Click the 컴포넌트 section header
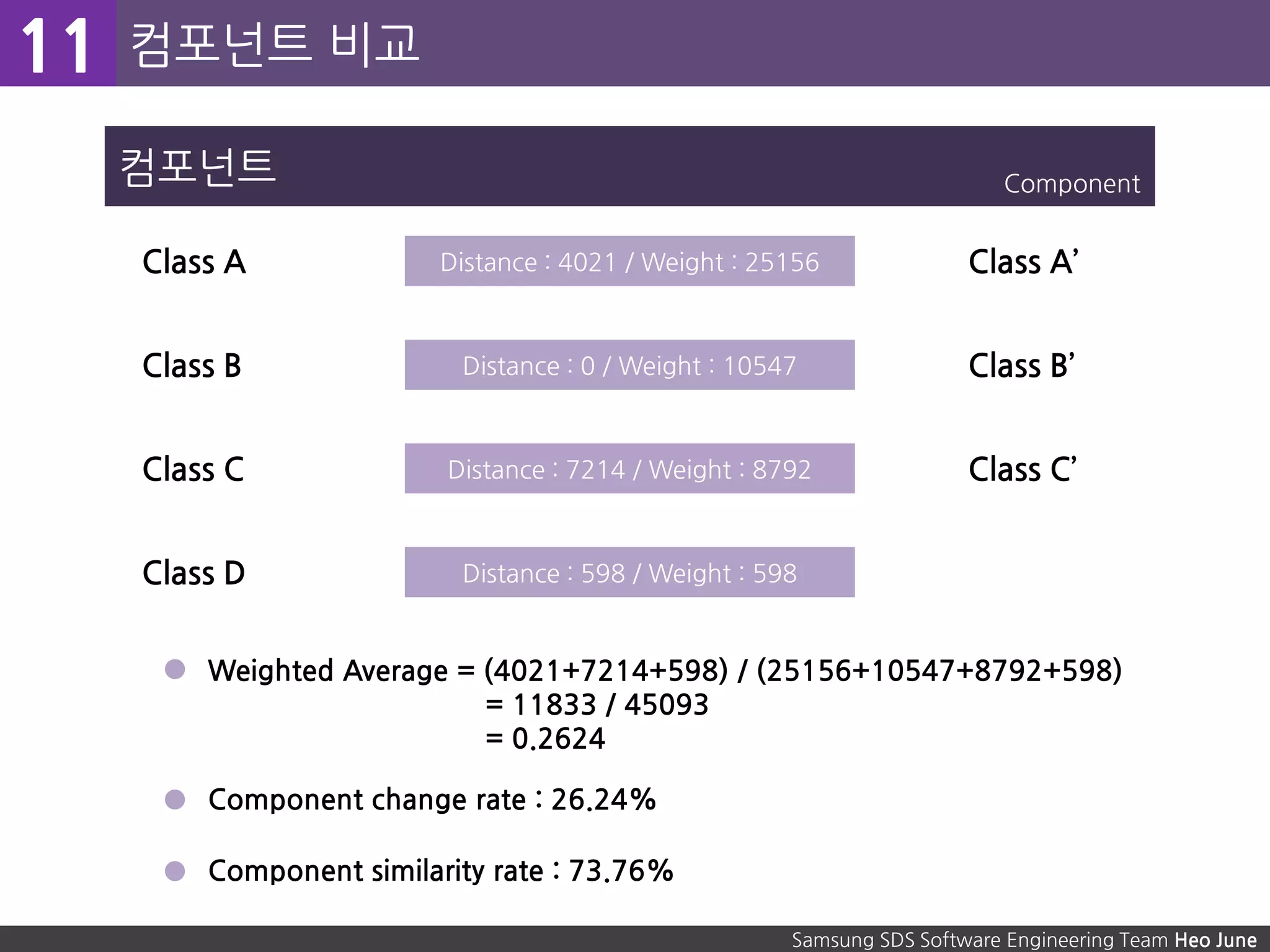The height and width of the screenshot is (952, 1270). (629, 166)
